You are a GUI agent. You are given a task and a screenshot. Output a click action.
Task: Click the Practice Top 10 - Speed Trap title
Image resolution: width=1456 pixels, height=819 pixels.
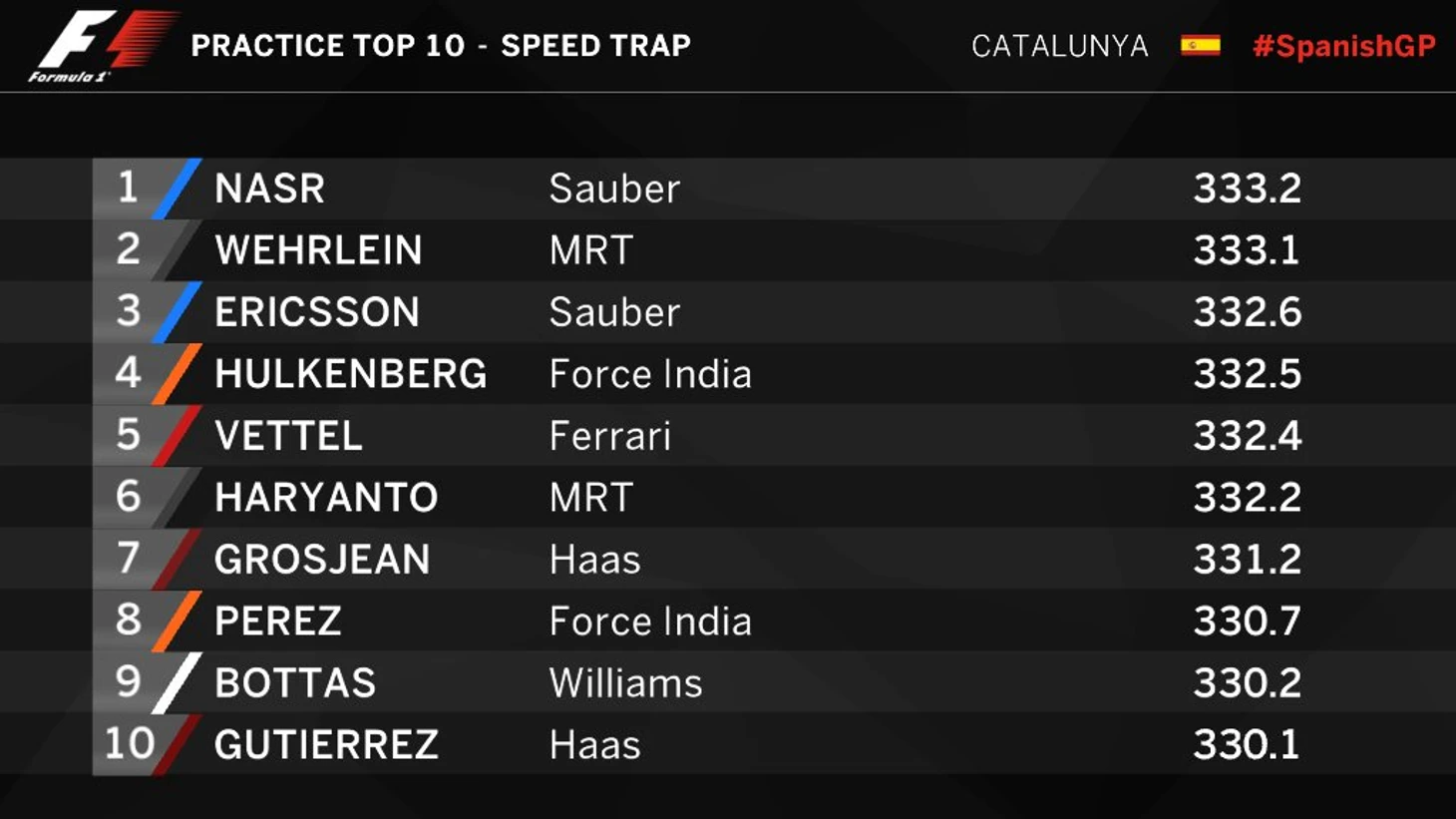[x=441, y=46]
